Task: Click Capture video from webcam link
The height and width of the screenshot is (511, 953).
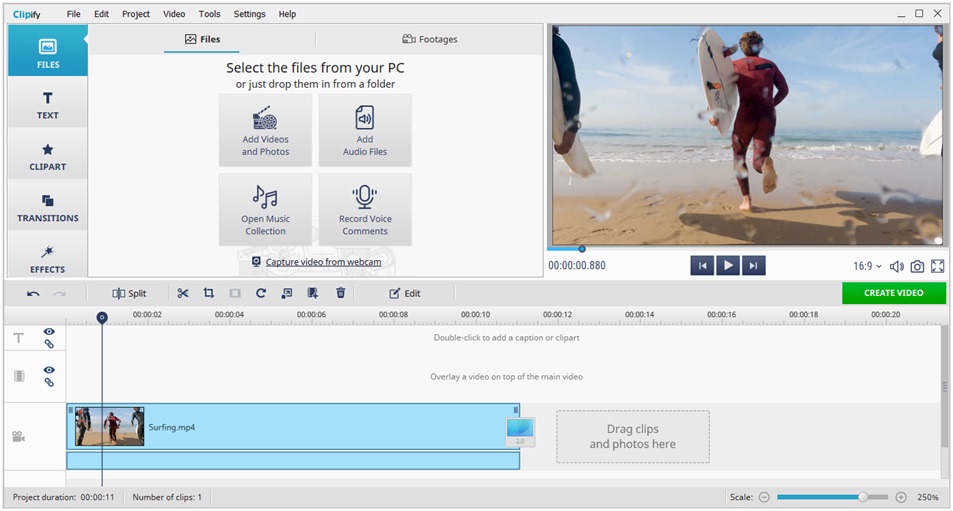Action: click(323, 262)
